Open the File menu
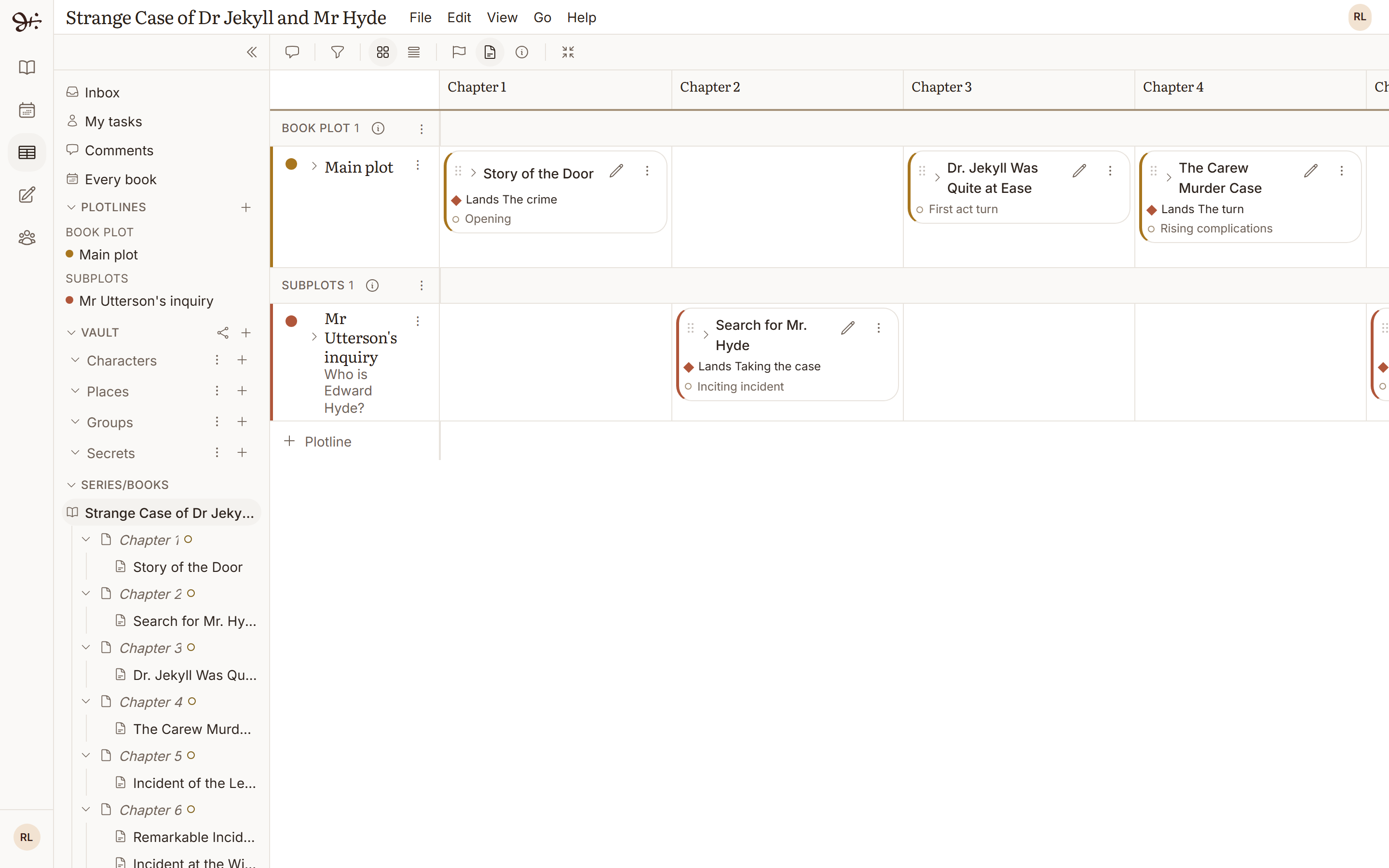This screenshot has width=1389, height=868. click(x=420, y=18)
